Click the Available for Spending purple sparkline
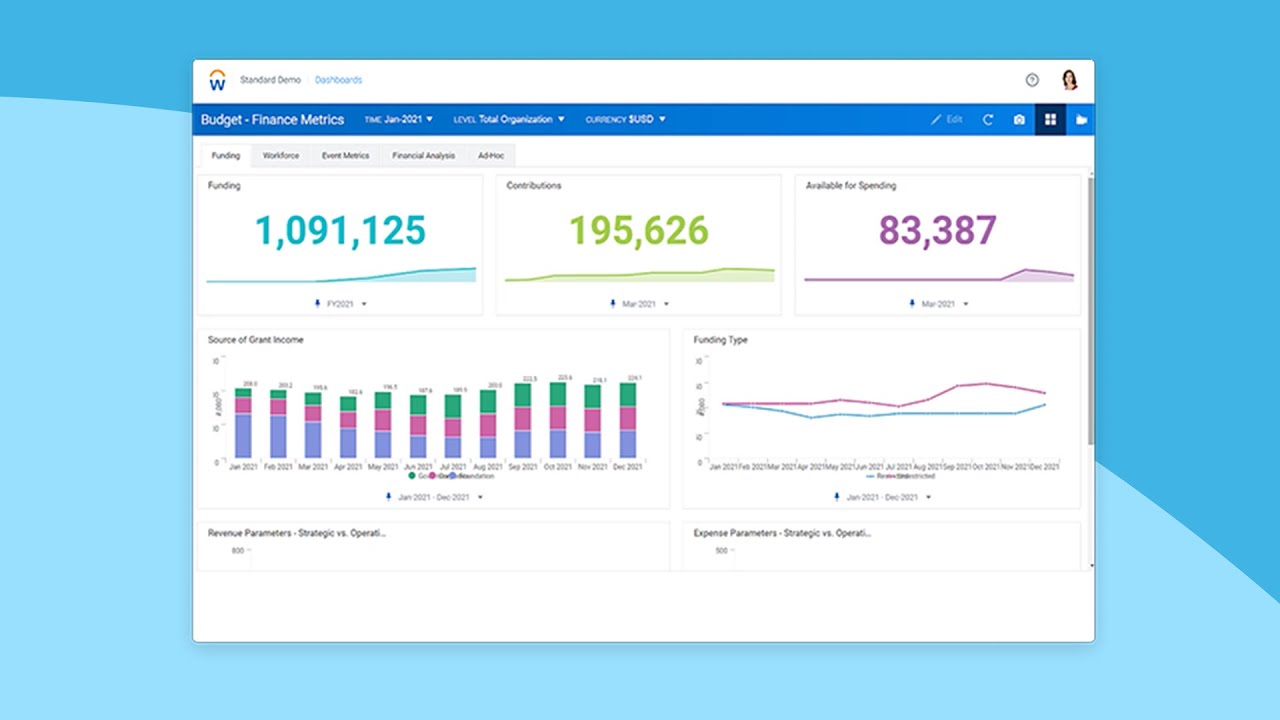Viewport: 1280px width, 720px height. (x=939, y=275)
